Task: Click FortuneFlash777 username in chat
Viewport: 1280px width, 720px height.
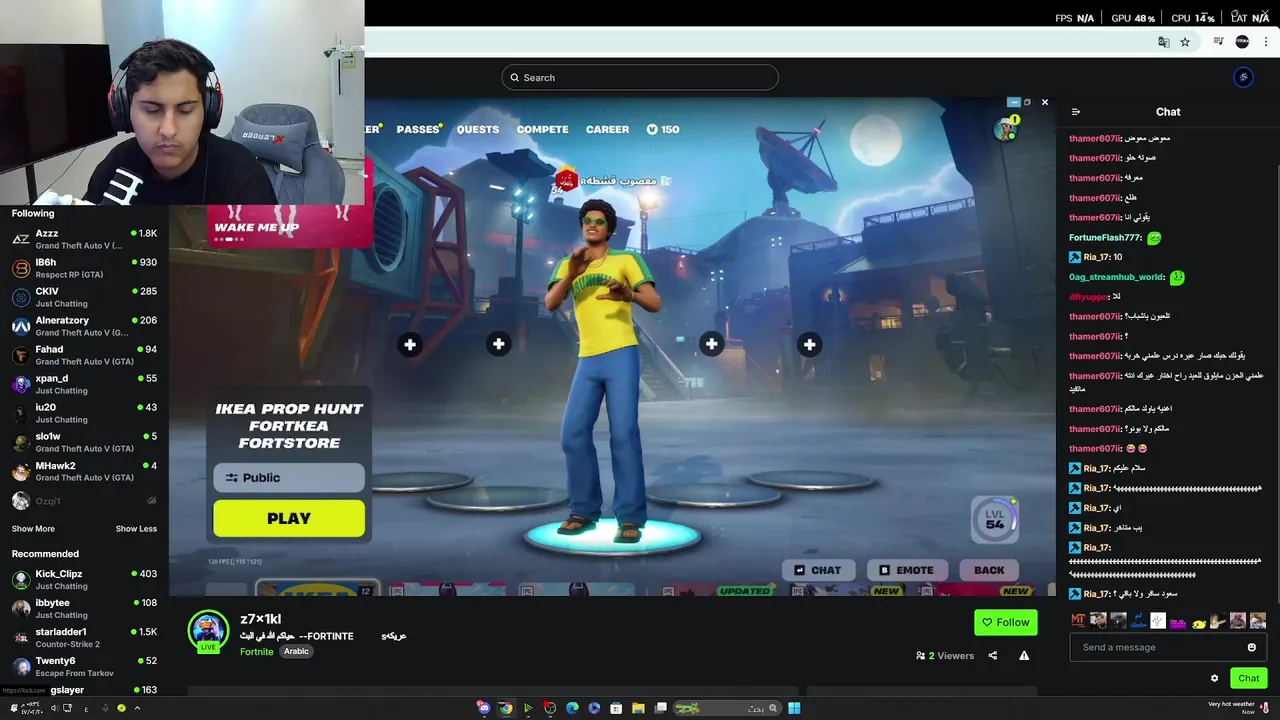Action: click(x=1105, y=238)
